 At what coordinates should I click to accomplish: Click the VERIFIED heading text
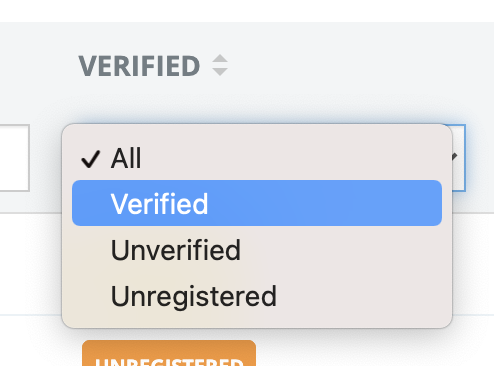(139, 66)
